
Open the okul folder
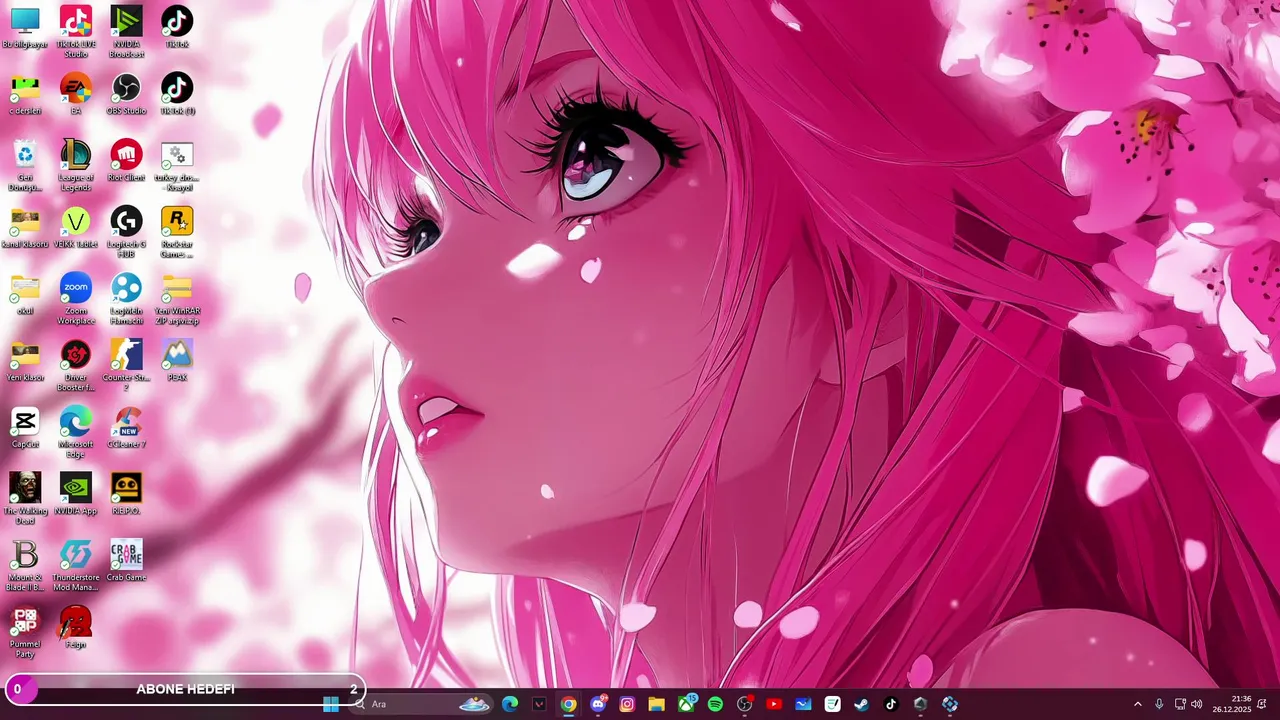[25, 294]
